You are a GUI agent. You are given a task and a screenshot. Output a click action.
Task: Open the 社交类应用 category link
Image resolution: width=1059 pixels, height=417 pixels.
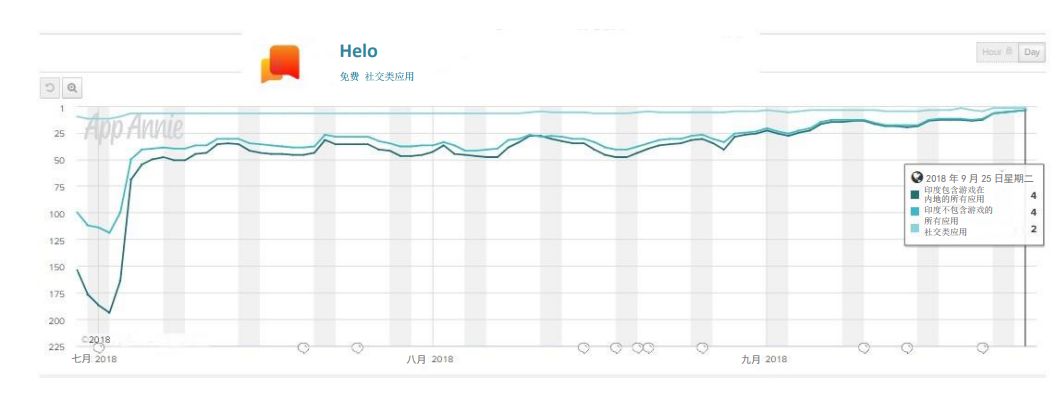[389, 77]
